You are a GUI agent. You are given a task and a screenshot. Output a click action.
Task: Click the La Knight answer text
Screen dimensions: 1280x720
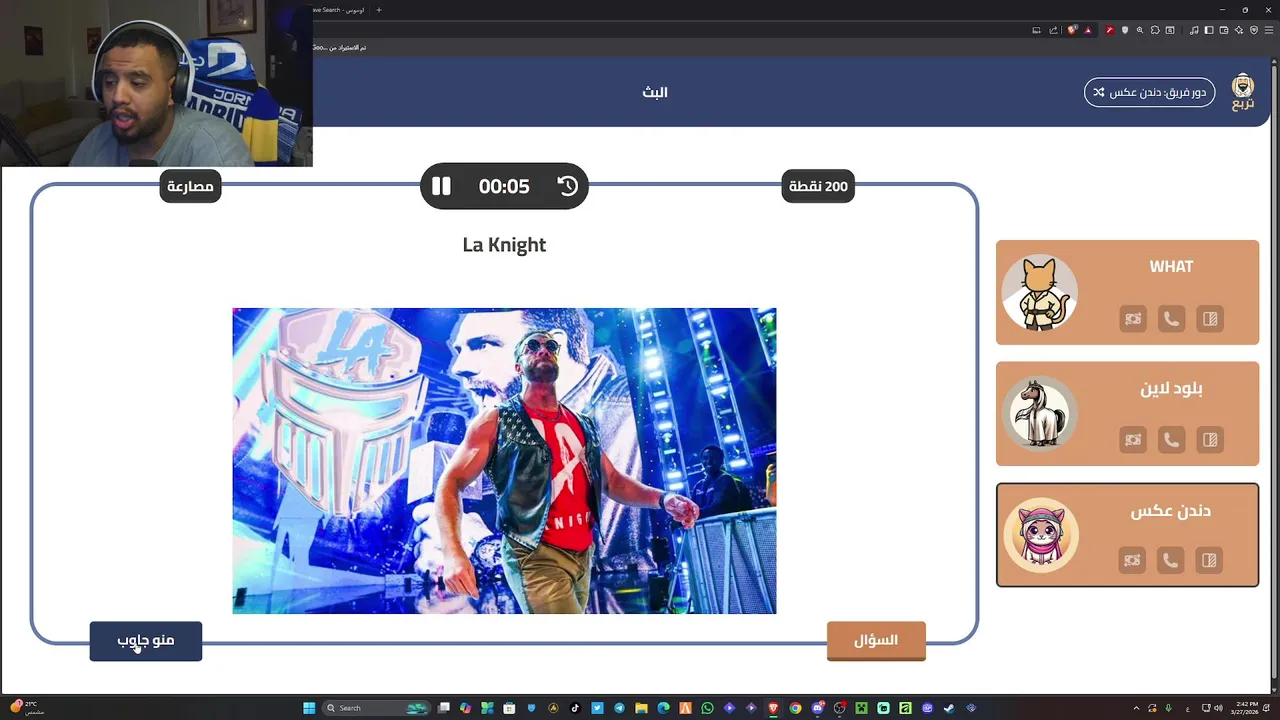[504, 245]
